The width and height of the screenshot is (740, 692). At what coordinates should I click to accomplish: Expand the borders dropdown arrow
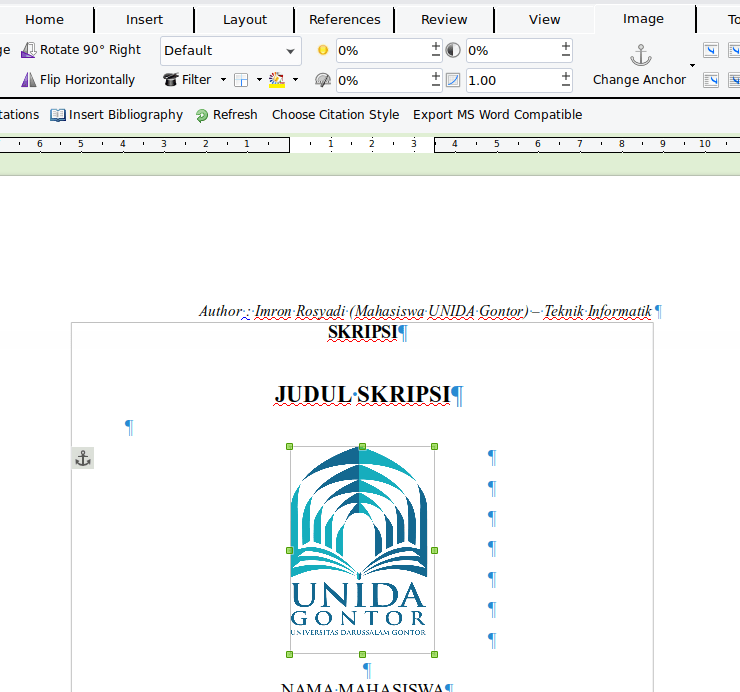[259, 80]
